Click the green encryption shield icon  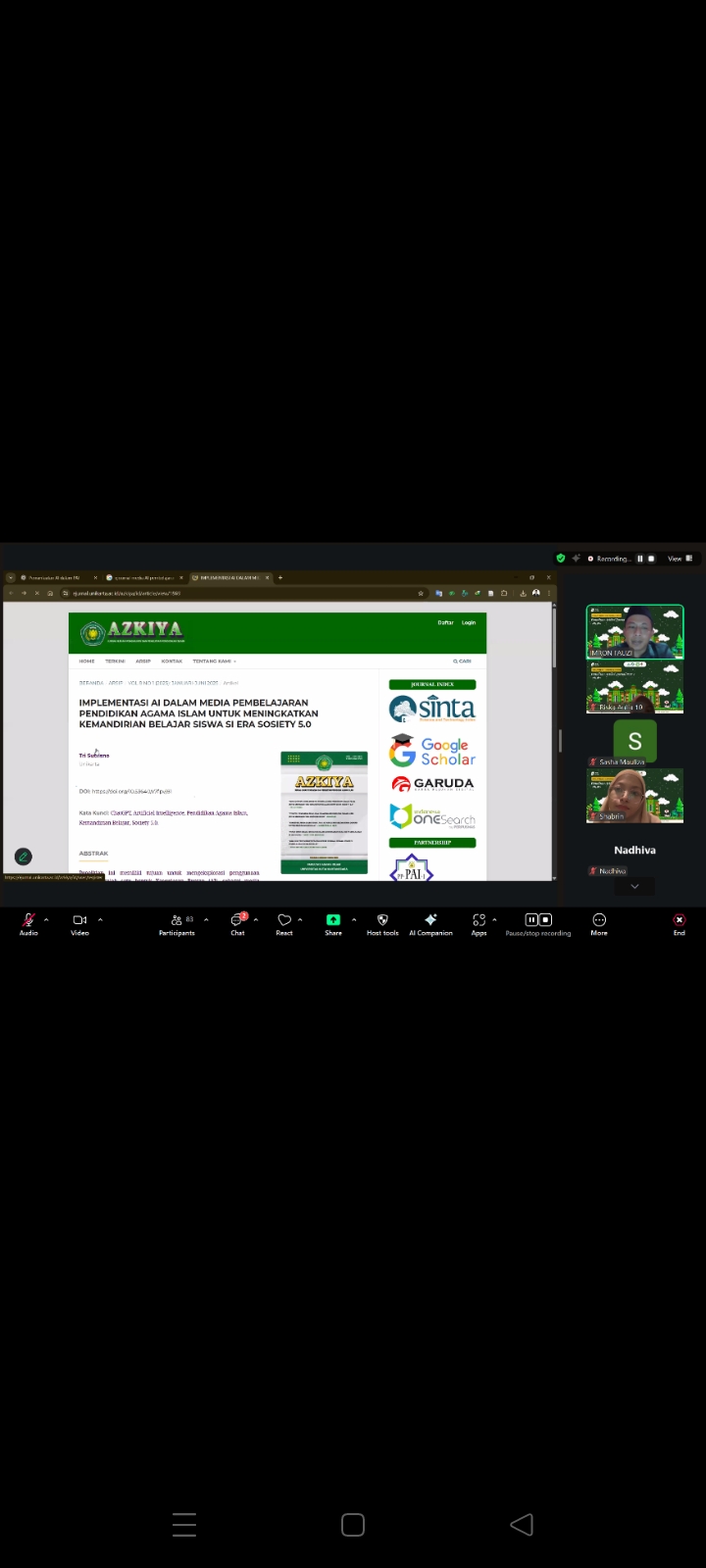[x=561, y=558]
